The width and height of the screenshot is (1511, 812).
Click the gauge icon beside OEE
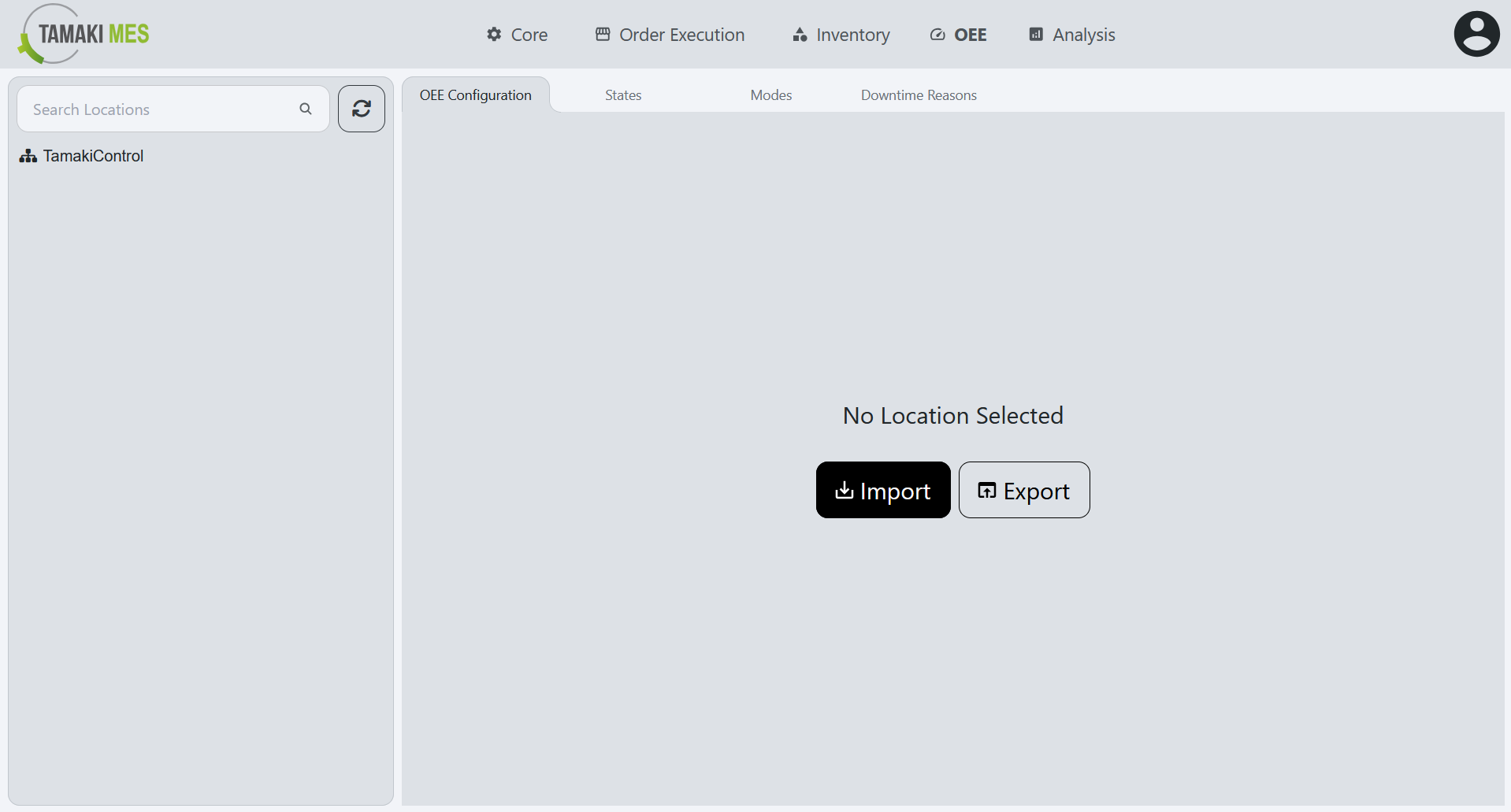937,34
